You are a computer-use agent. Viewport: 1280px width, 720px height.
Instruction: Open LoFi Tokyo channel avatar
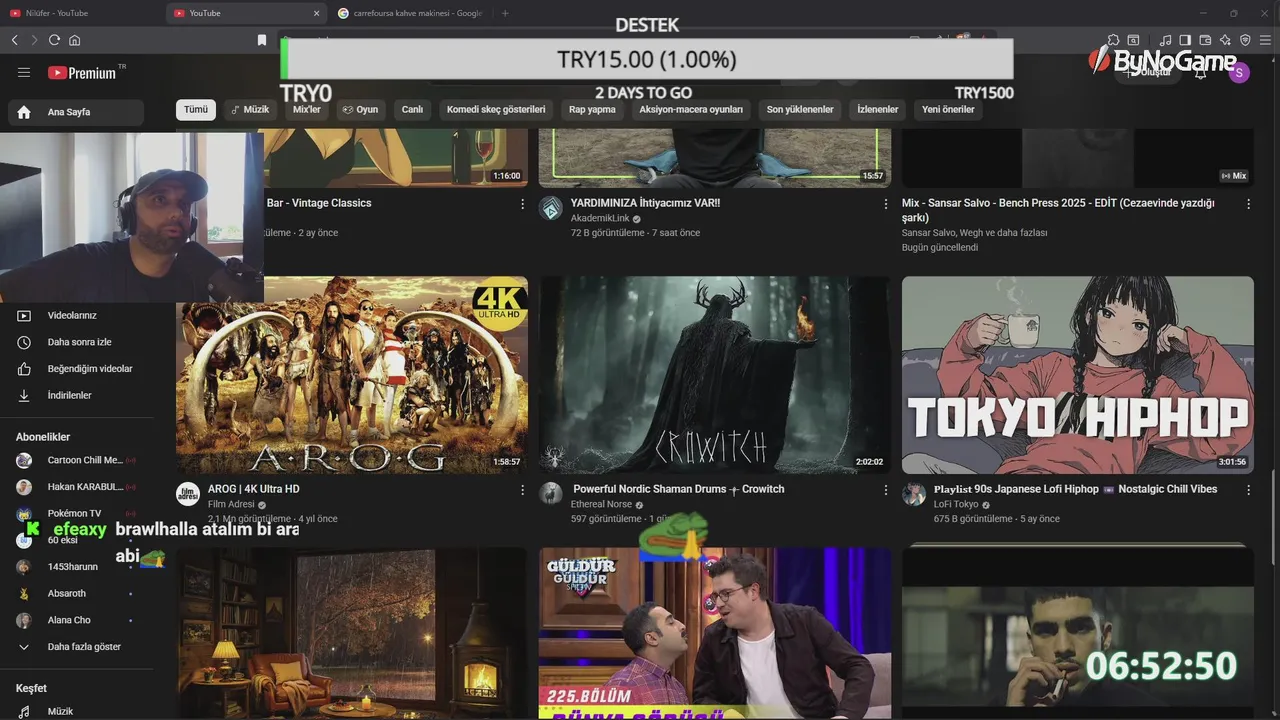(914, 494)
